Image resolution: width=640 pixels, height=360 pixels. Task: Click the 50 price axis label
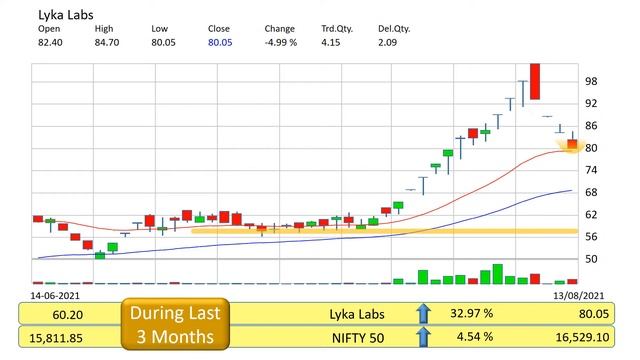pyautogui.click(x=591, y=259)
